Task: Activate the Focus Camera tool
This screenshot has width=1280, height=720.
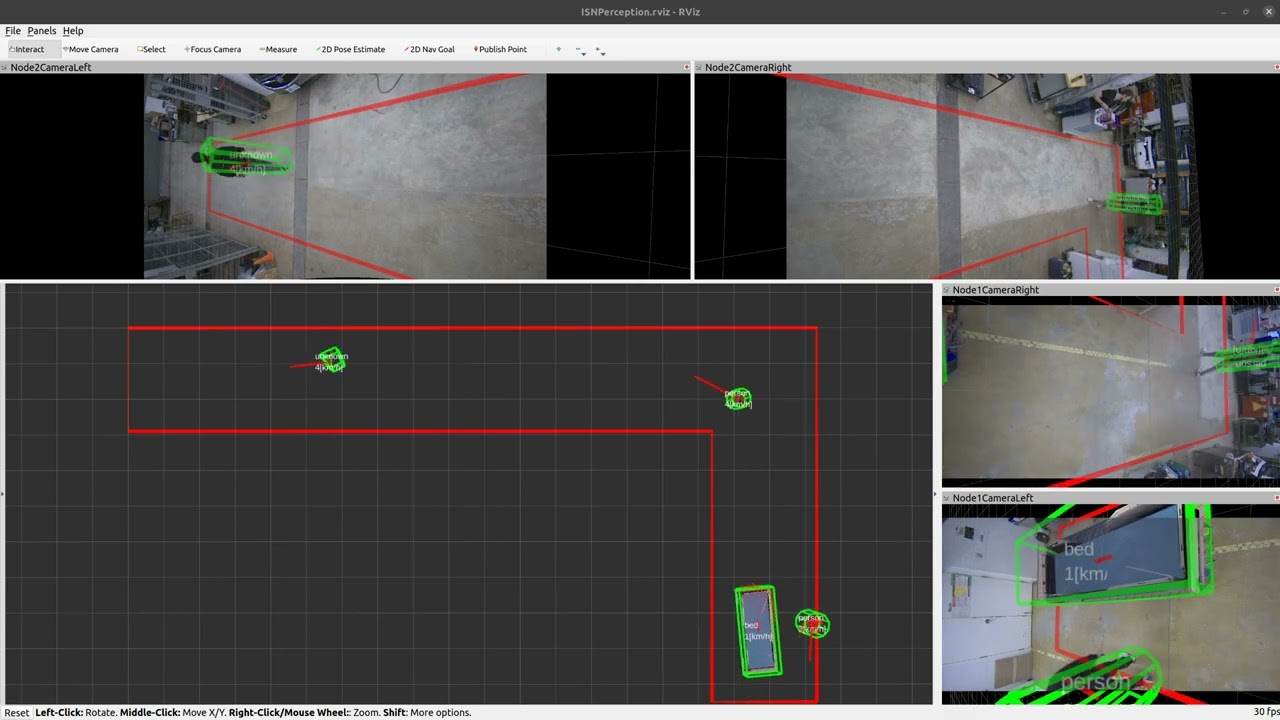Action: tap(213, 49)
